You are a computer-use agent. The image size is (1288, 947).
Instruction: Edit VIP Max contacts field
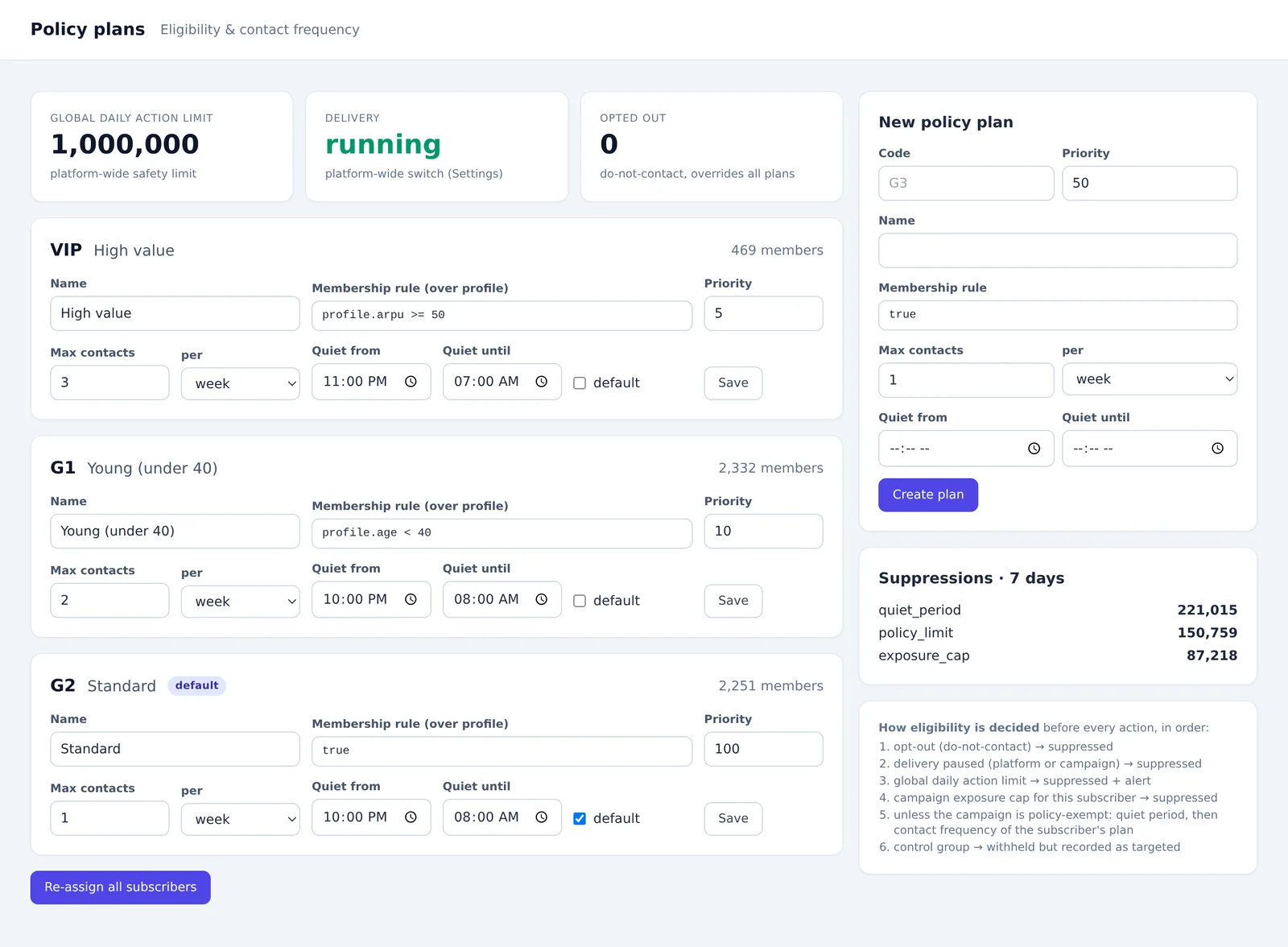coord(109,383)
